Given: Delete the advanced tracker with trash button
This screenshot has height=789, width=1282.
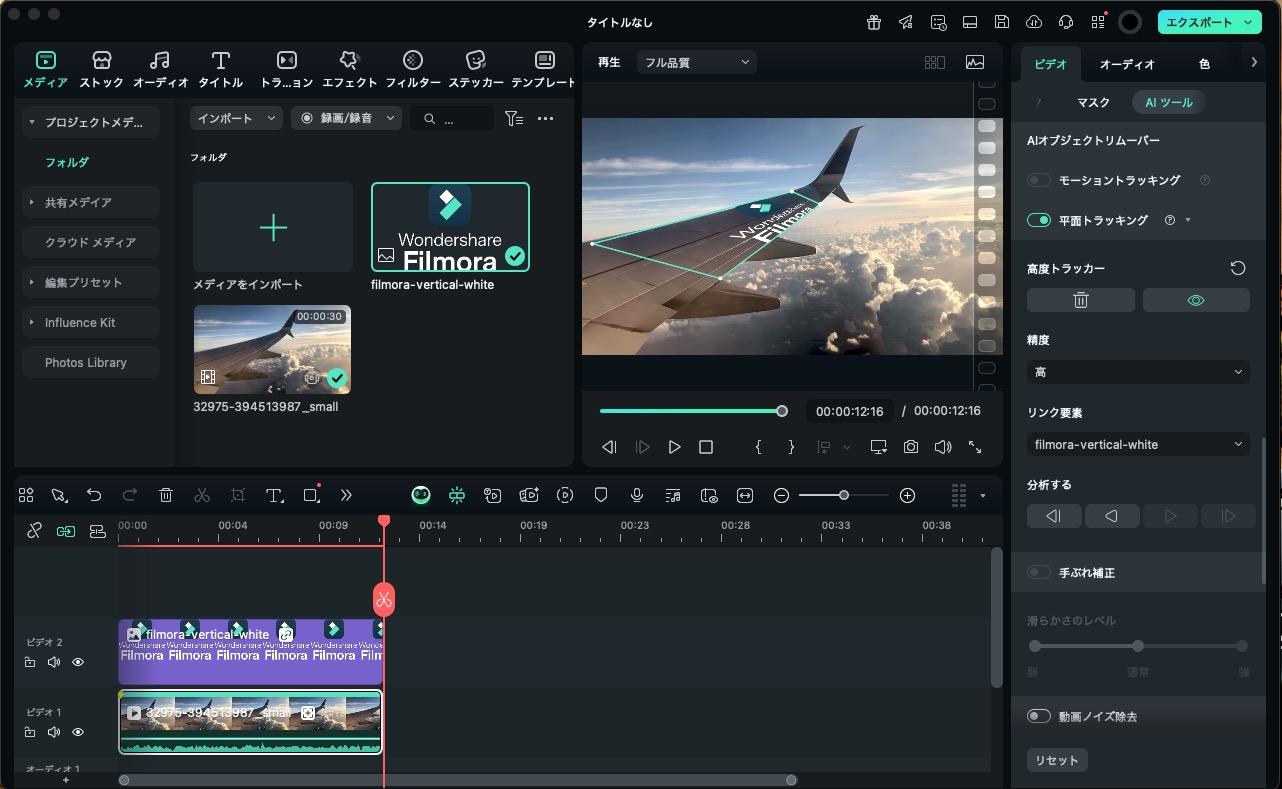Looking at the screenshot, I should (x=1081, y=300).
